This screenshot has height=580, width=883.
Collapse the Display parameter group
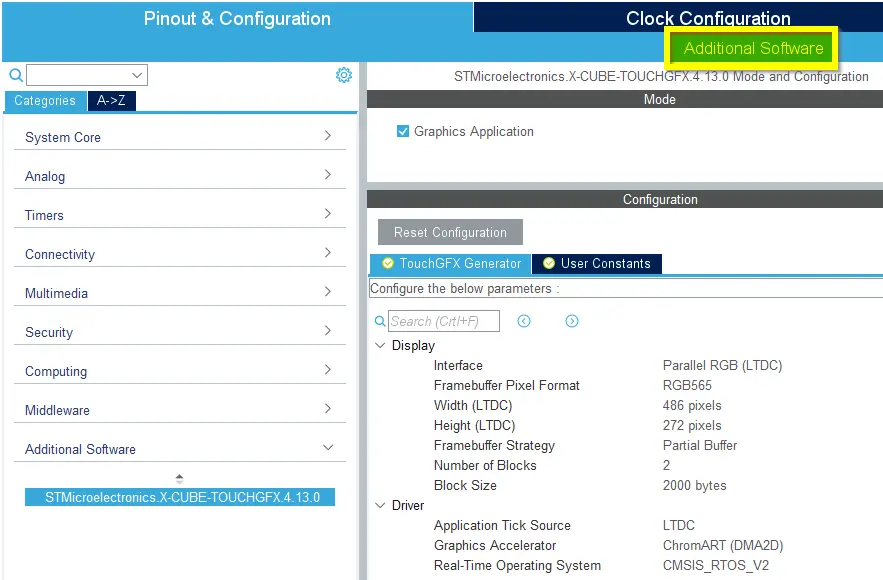tap(380, 345)
